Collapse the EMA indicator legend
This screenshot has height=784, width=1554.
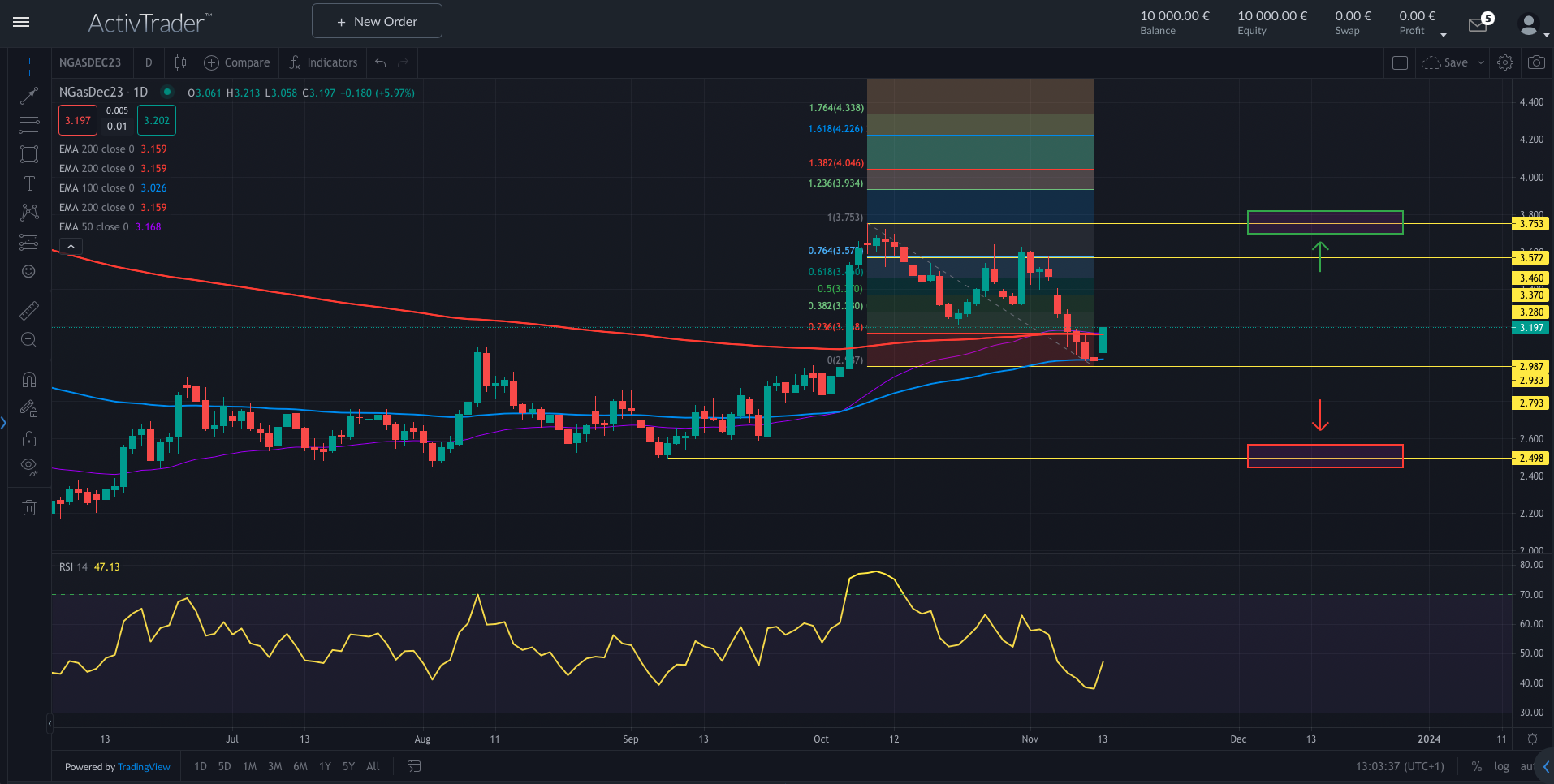71,247
